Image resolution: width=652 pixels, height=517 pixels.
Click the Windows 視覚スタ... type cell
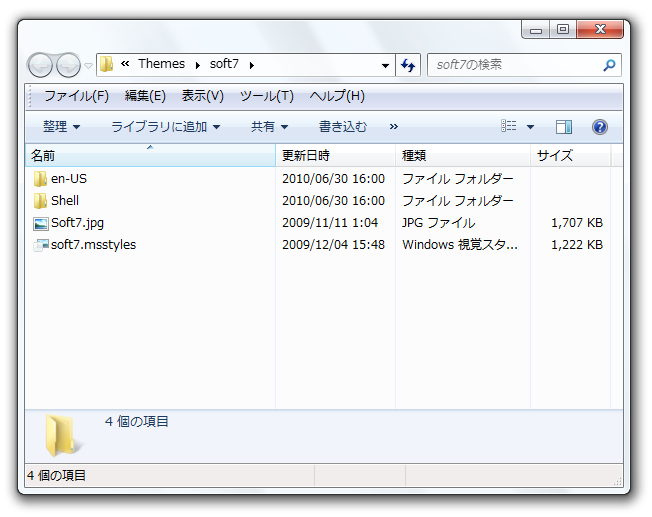pyautogui.click(x=460, y=245)
